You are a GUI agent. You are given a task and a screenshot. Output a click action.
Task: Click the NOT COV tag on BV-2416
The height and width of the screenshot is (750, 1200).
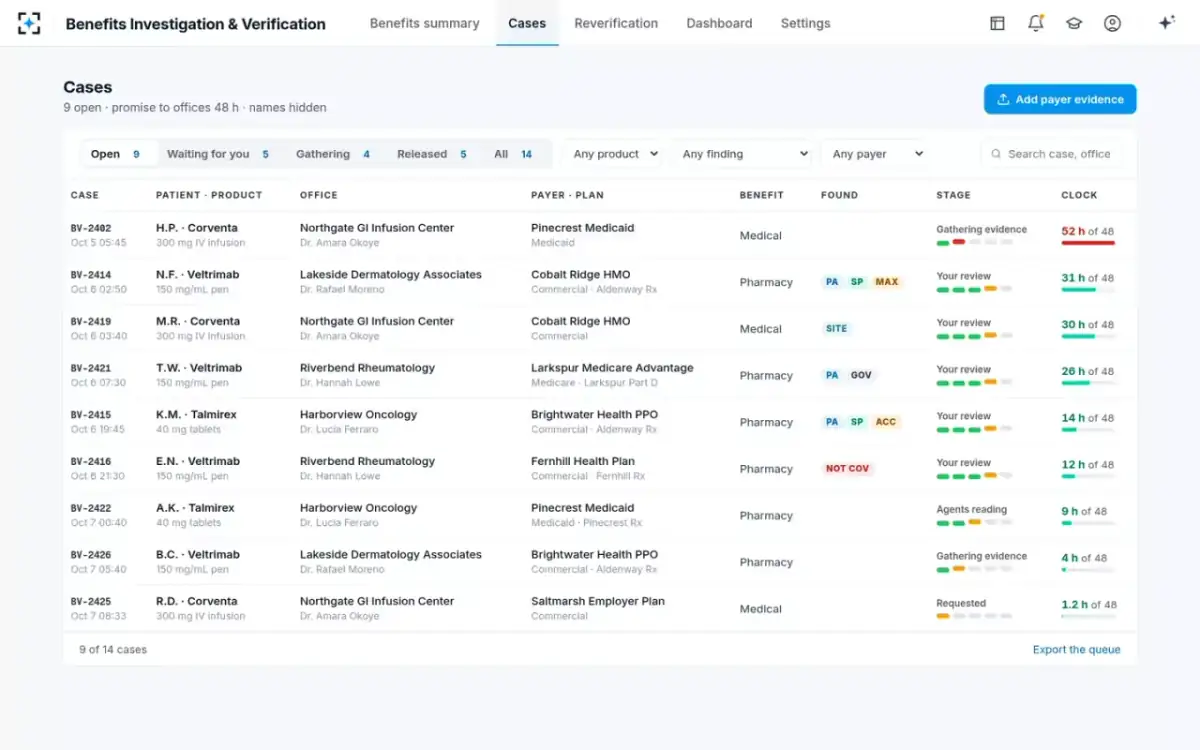pyautogui.click(x=848, y=469)
